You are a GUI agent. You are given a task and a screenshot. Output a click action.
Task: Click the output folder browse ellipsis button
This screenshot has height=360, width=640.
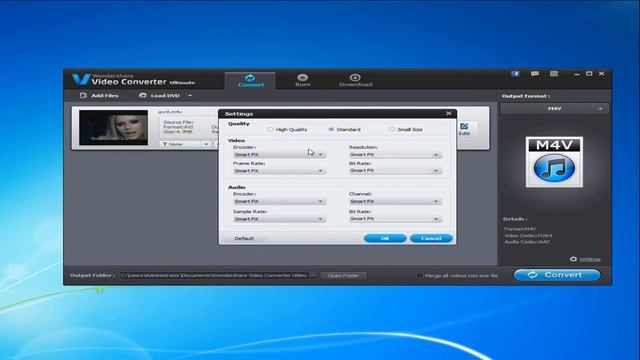pos(313,276)
